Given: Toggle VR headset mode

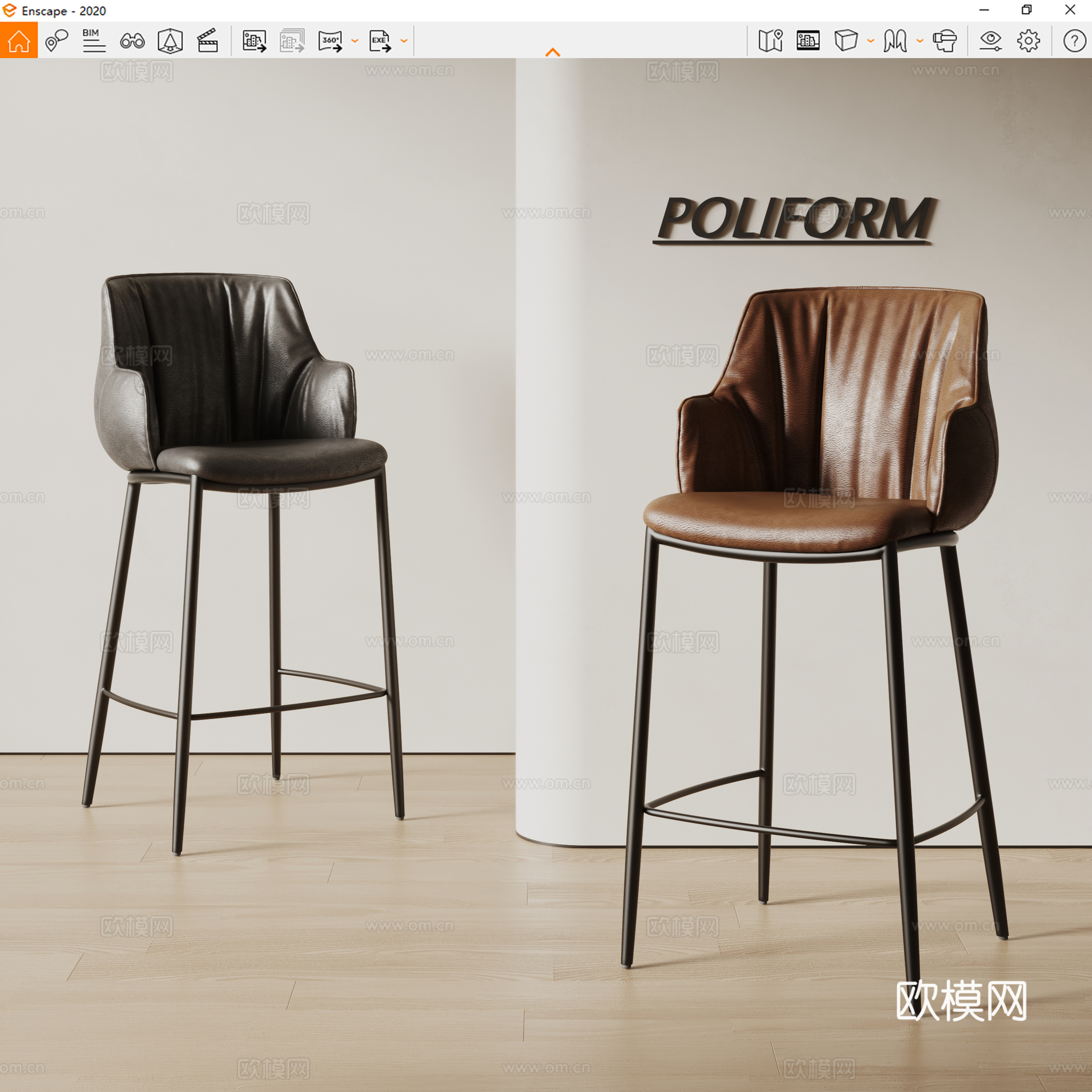Looking at the screenshot, I should click(944, 40).
